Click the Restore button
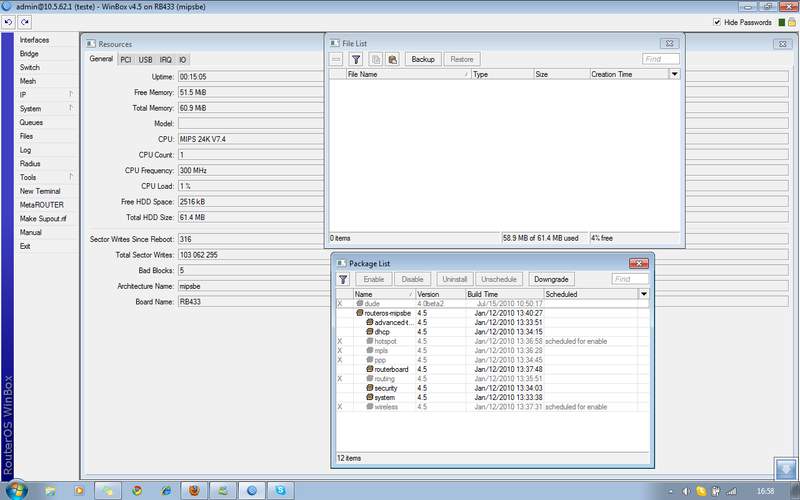 [462, 59]
